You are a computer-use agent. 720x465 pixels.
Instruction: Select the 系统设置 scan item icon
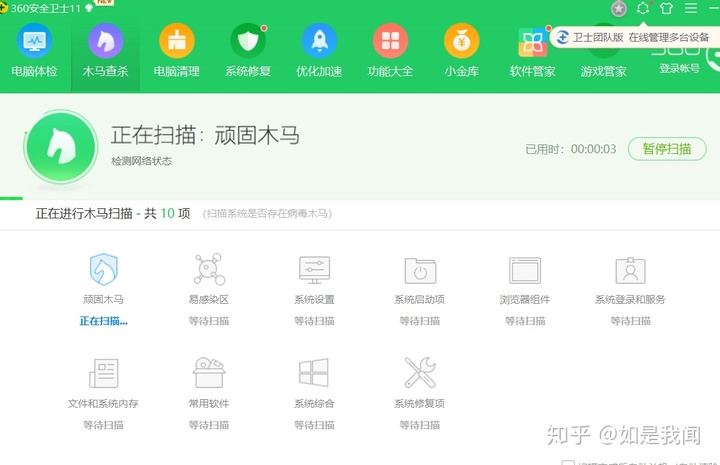315,270
